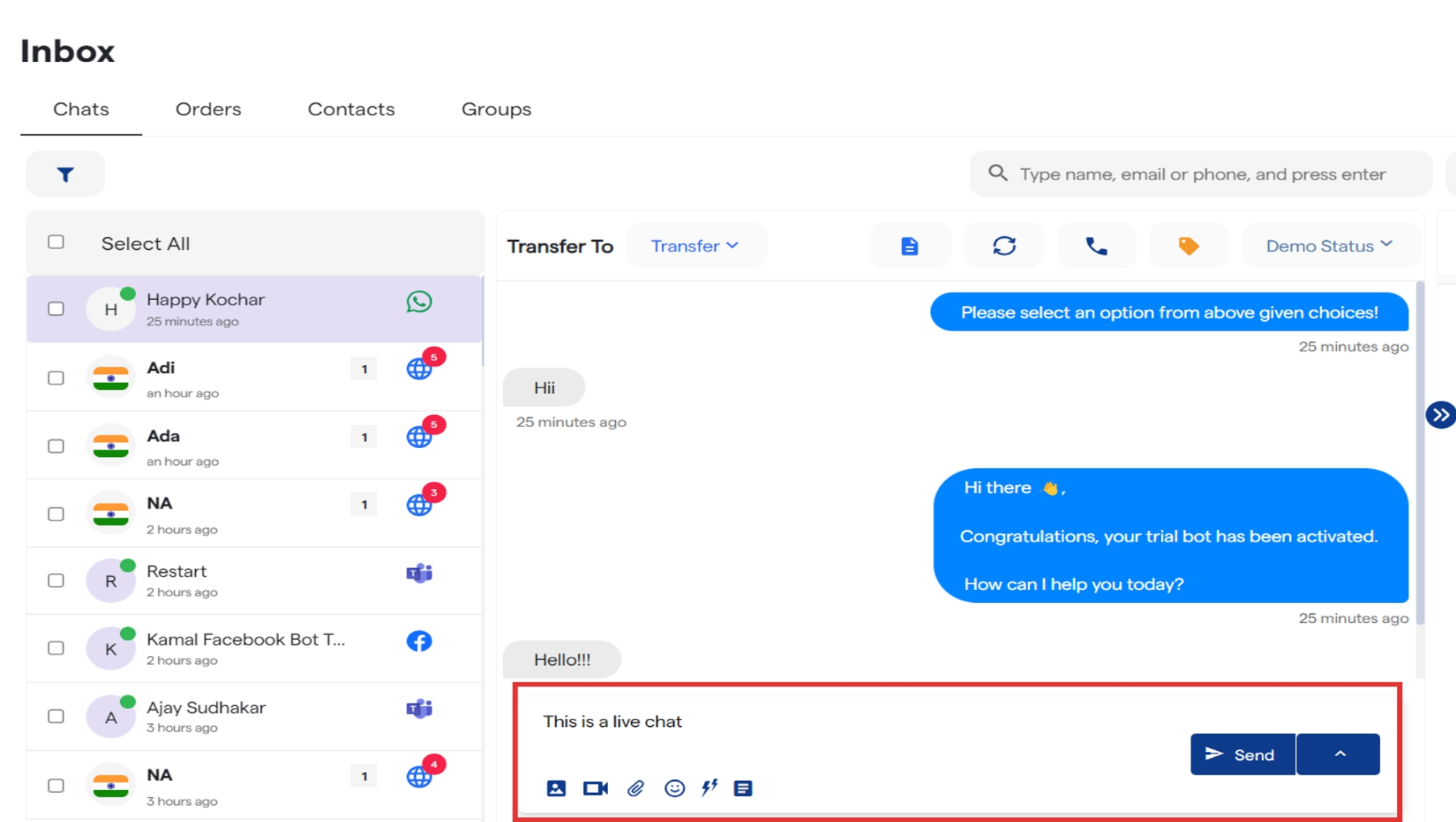This screenshot has height=822, width=1456.
Task: Click the phone call icon
Action: (1096, 245)
